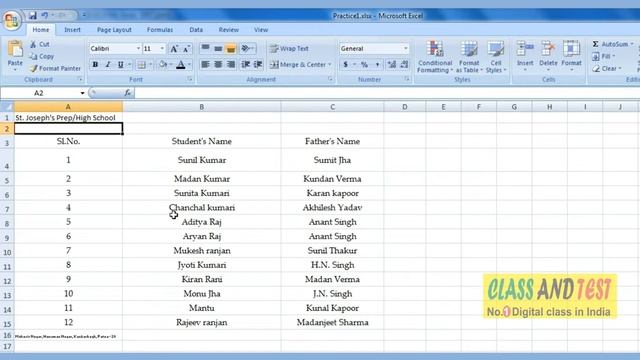Click the Office button
The image size is (640, 360).
pyautogui.click(x=12, y=19)
